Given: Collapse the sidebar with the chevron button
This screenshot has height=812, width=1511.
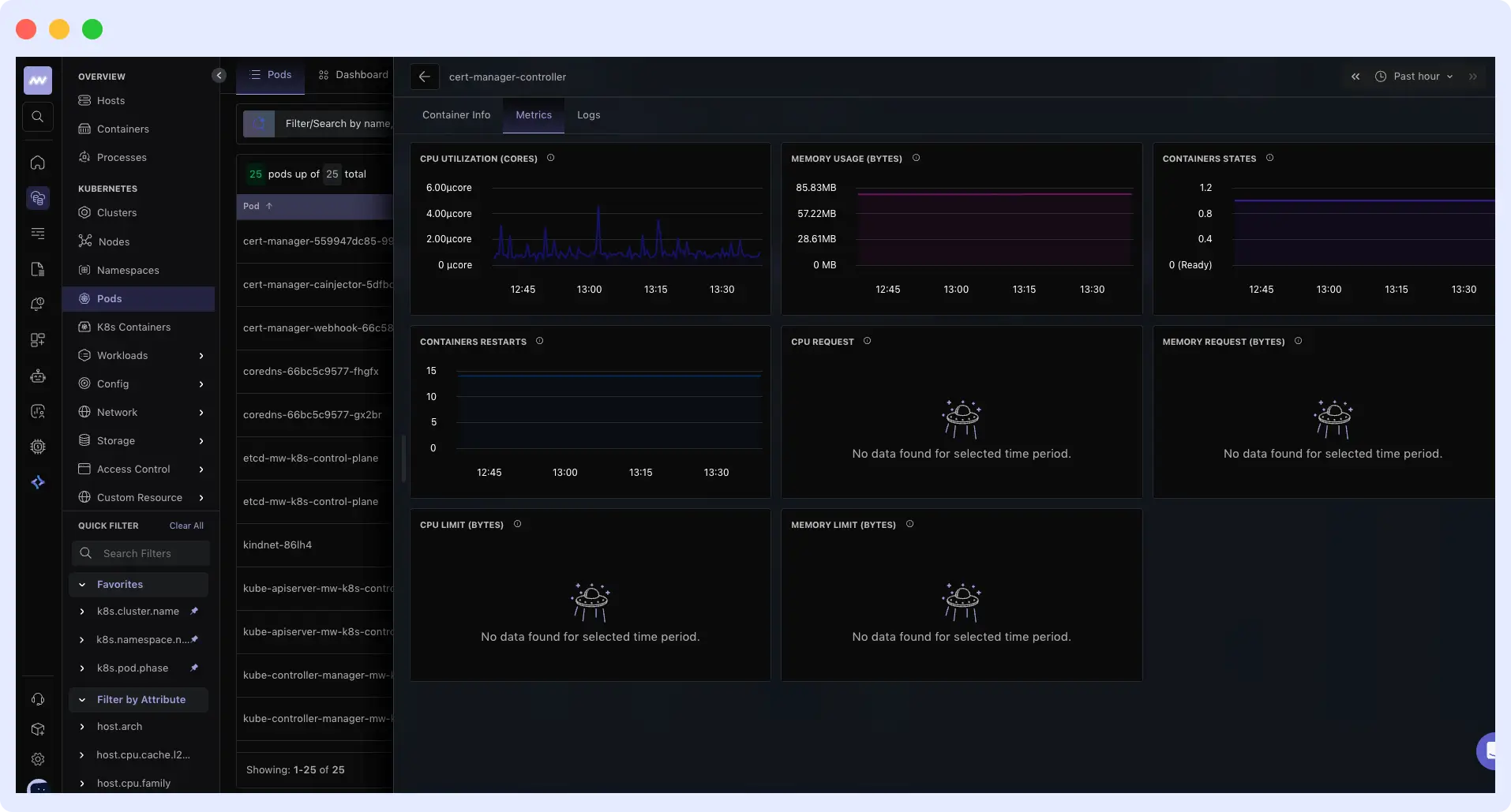Looking at the screenshot, I should click(219, 76).
